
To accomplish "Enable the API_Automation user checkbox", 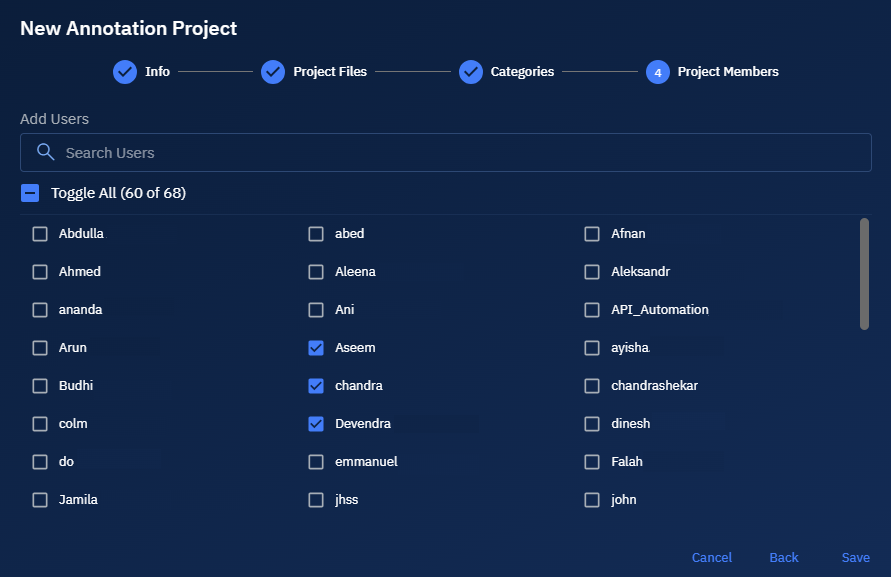I will (592, 310).
